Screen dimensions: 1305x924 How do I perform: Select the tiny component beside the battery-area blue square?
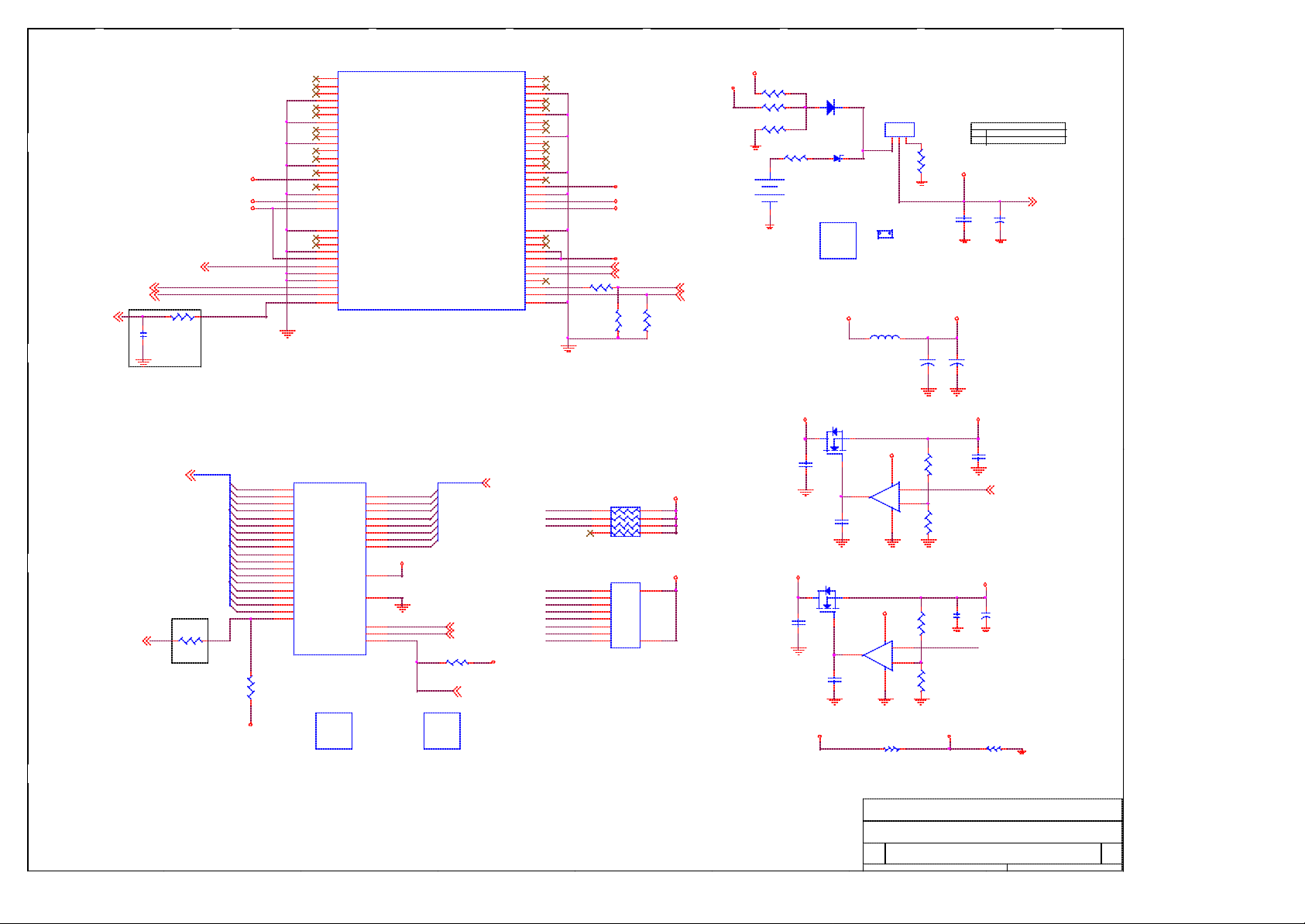tap(885, 234)
